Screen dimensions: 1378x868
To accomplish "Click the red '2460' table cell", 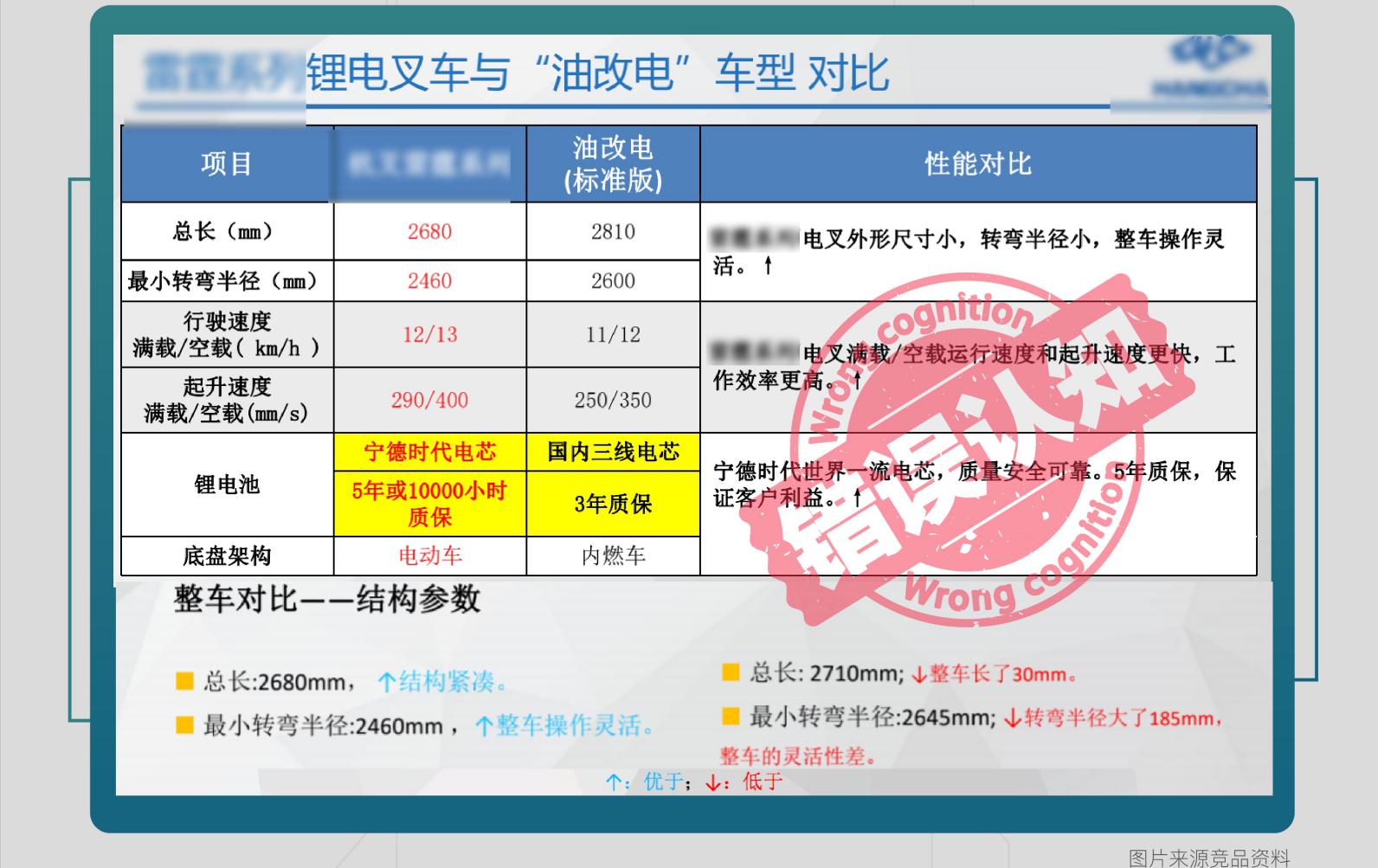I will (430, 280).
